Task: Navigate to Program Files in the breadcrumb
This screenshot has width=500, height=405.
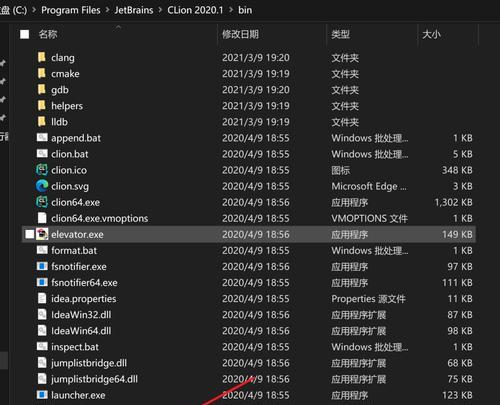Action: coord(71,10)
